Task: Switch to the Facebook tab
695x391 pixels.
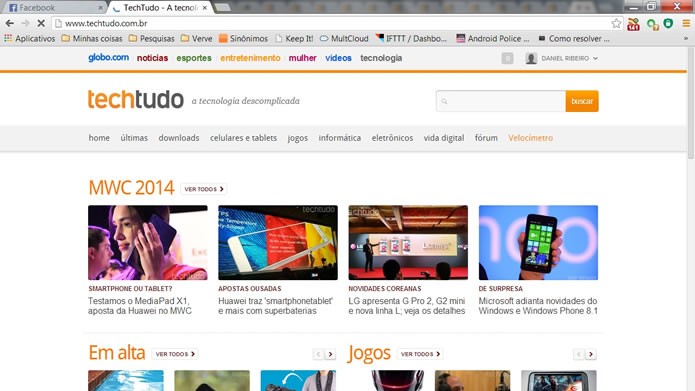Action: pyautogui.click(x=53, y=8)
